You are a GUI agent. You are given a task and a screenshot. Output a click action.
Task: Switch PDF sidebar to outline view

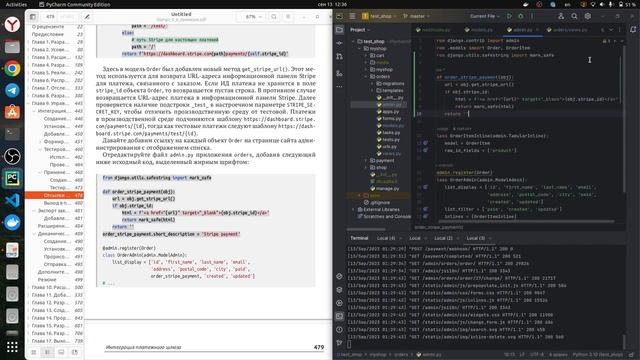[47, 352]
